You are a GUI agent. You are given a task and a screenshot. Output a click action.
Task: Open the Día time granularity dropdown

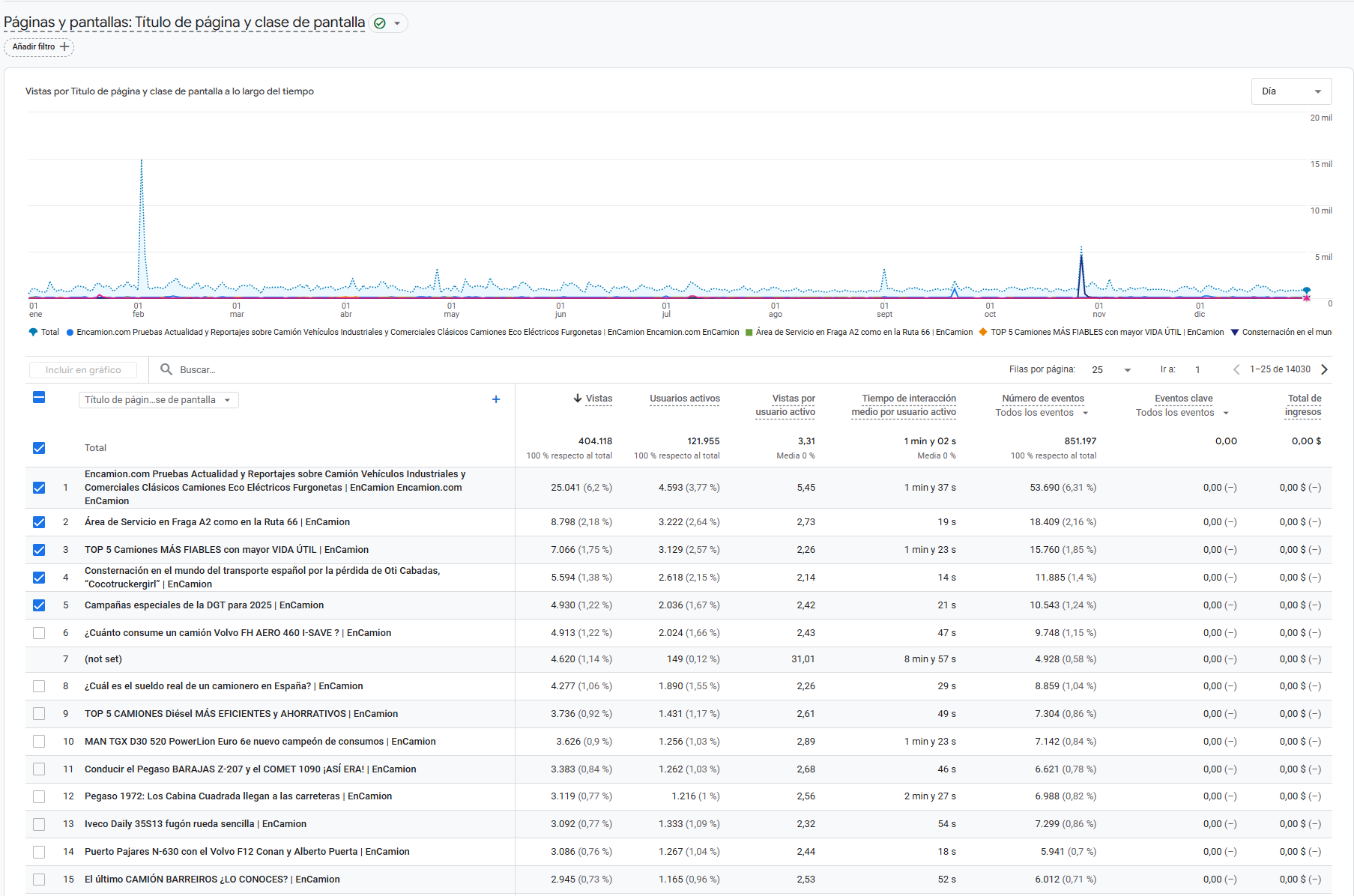(x=1290, y=91)
